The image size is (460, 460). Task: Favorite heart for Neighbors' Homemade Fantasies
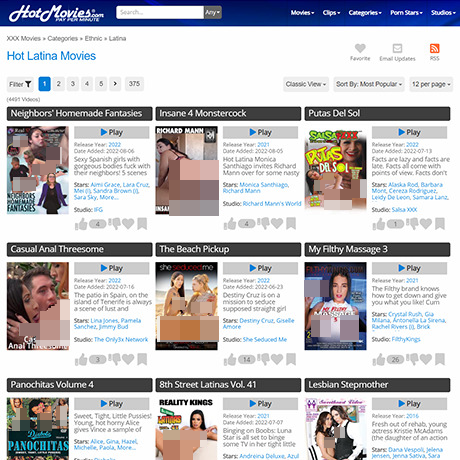coord(128,224)
